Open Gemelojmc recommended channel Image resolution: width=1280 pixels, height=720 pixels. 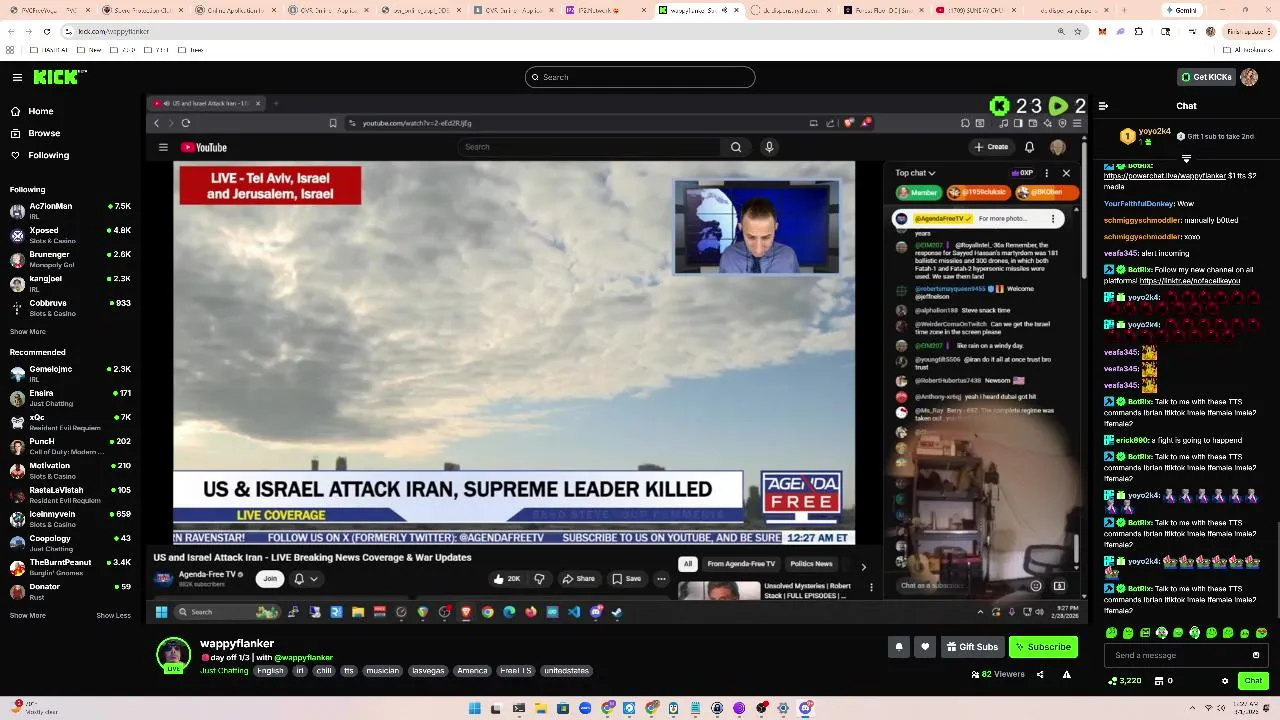(70, 373)
